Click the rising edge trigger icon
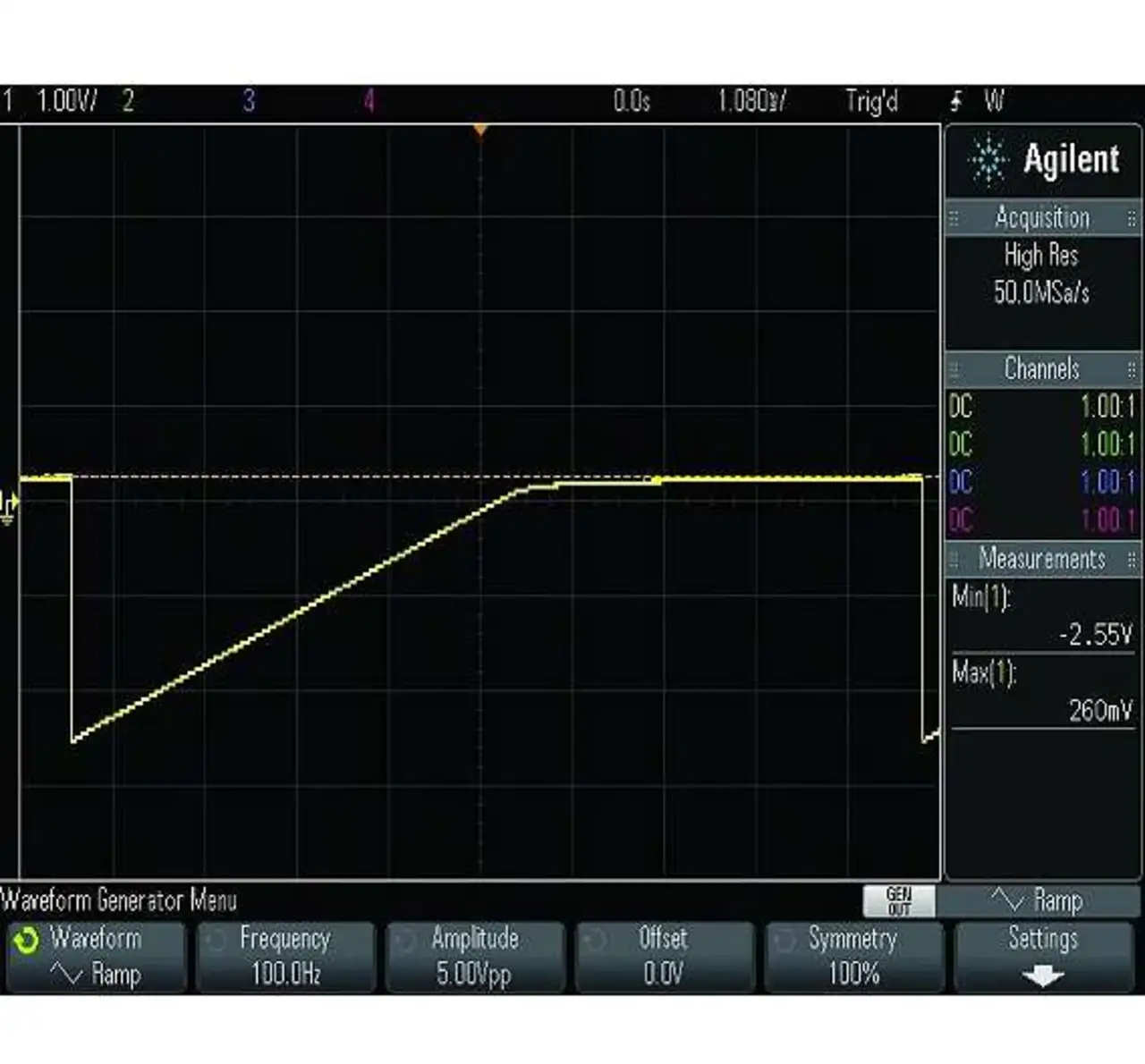 pos(956,101)
